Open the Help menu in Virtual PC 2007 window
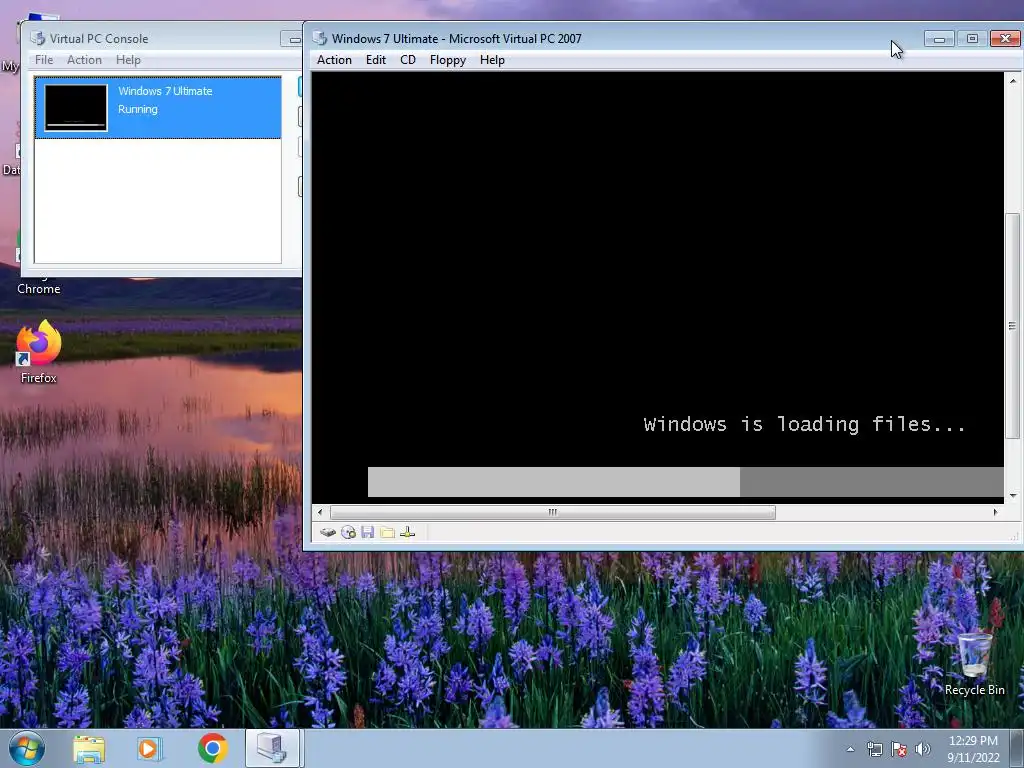Viewport: 1024px width, 768px height. [x=492, y=60]
